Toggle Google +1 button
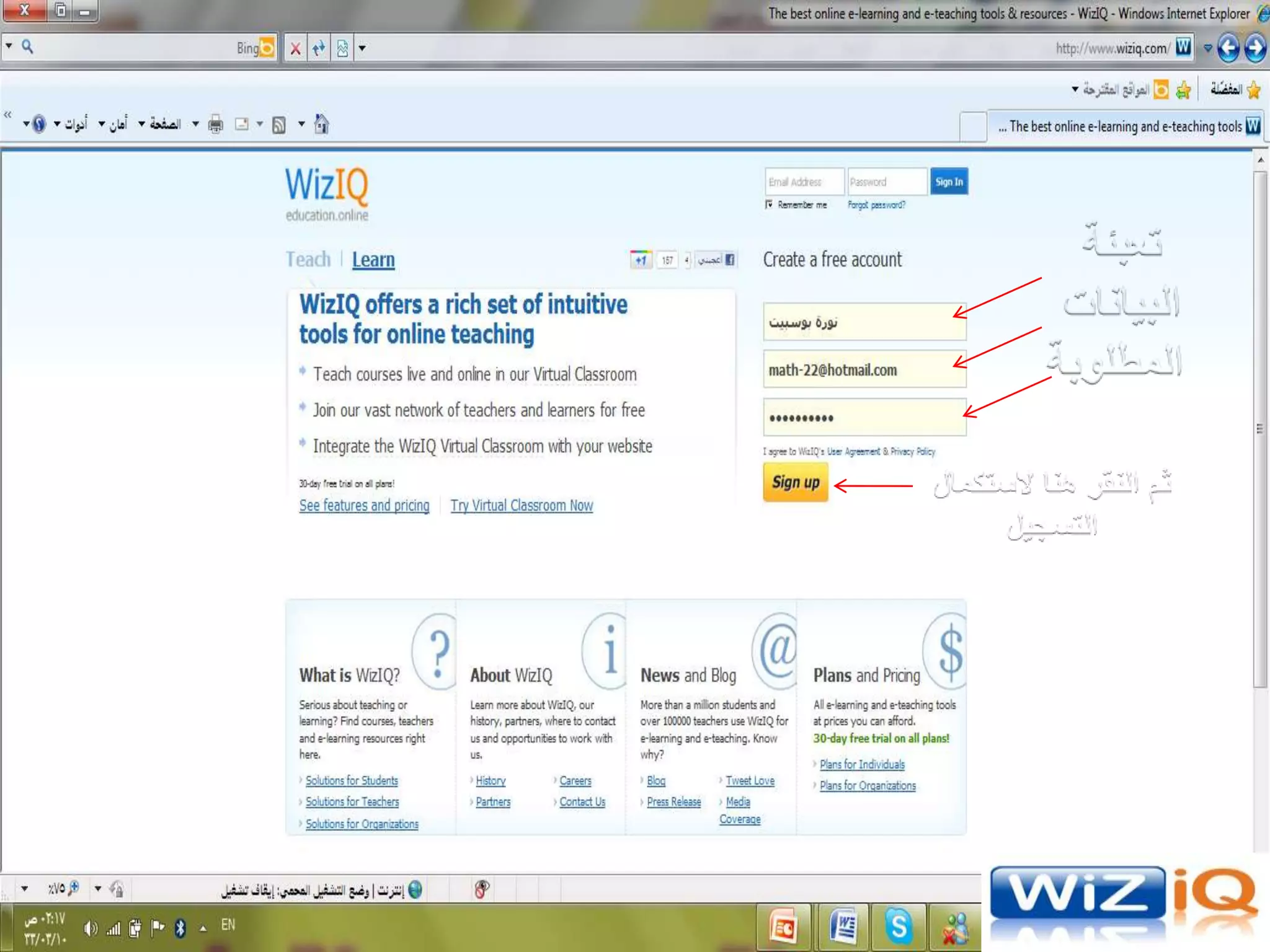 pyautogui.click(x=641, y=260)
